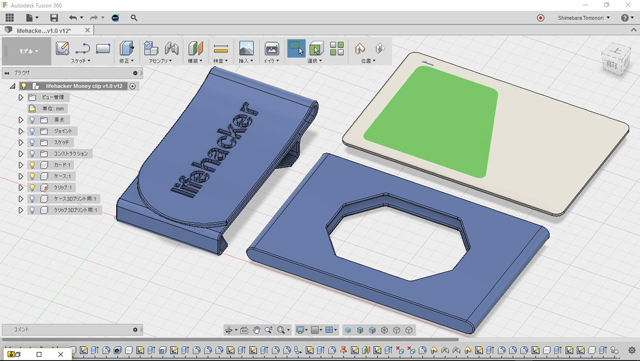Open the Shimabara Tomonori account dropdown
The image size is (640, 361).
tap(584, 18)
